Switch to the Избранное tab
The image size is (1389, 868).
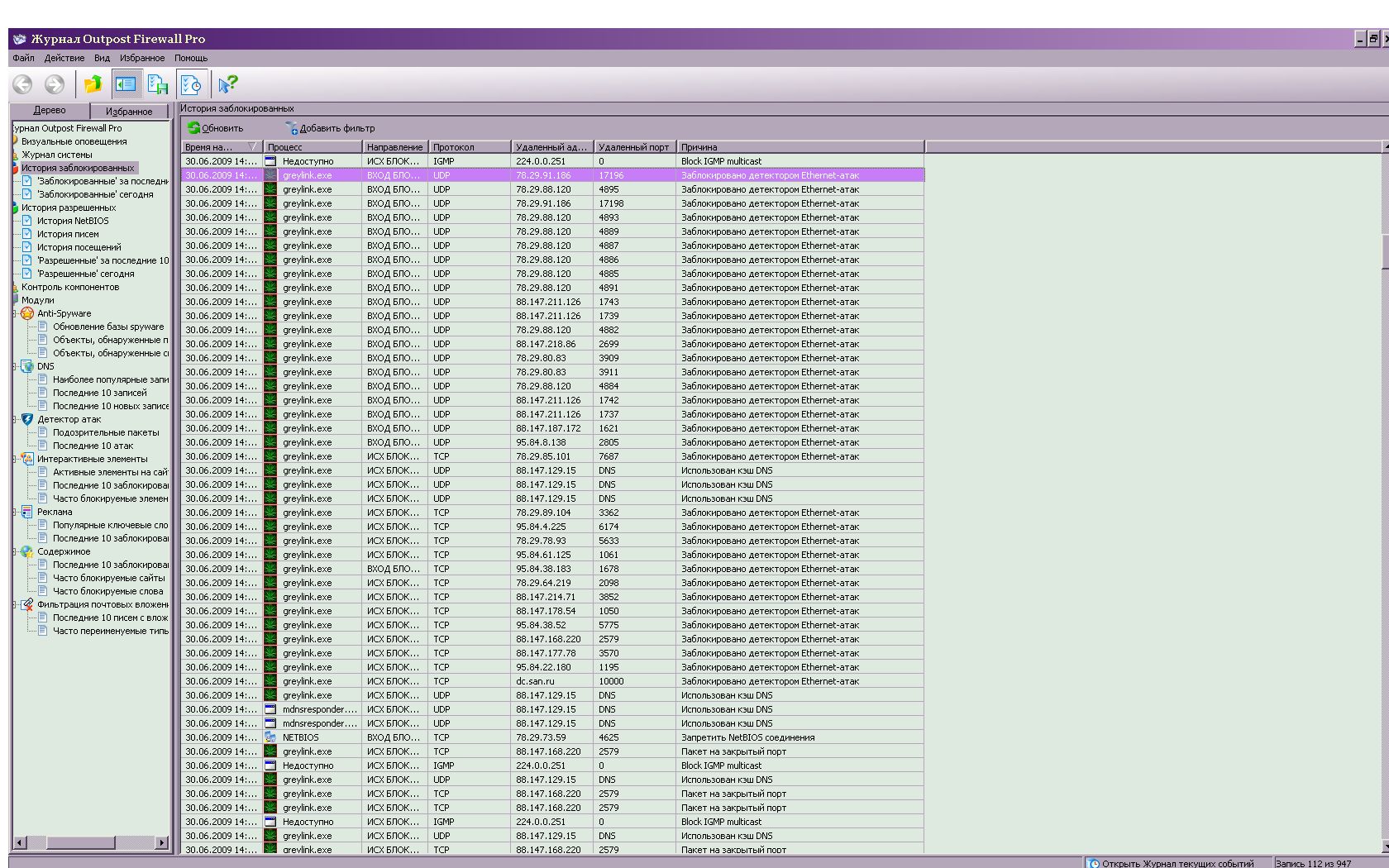[x=129, y=111]
